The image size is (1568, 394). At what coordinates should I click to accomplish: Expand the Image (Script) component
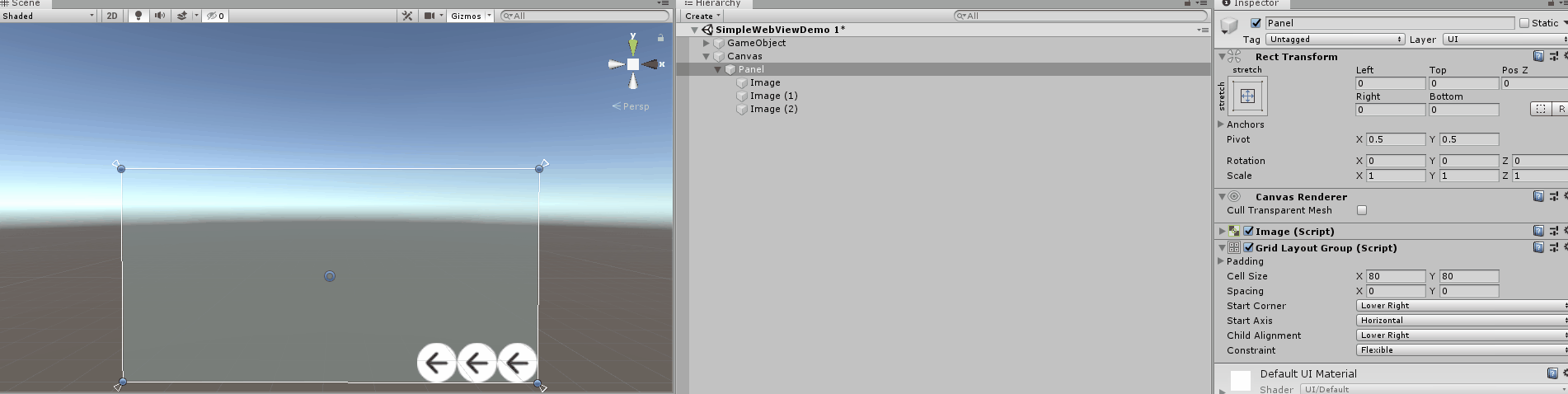click(x=1222, y=231)
